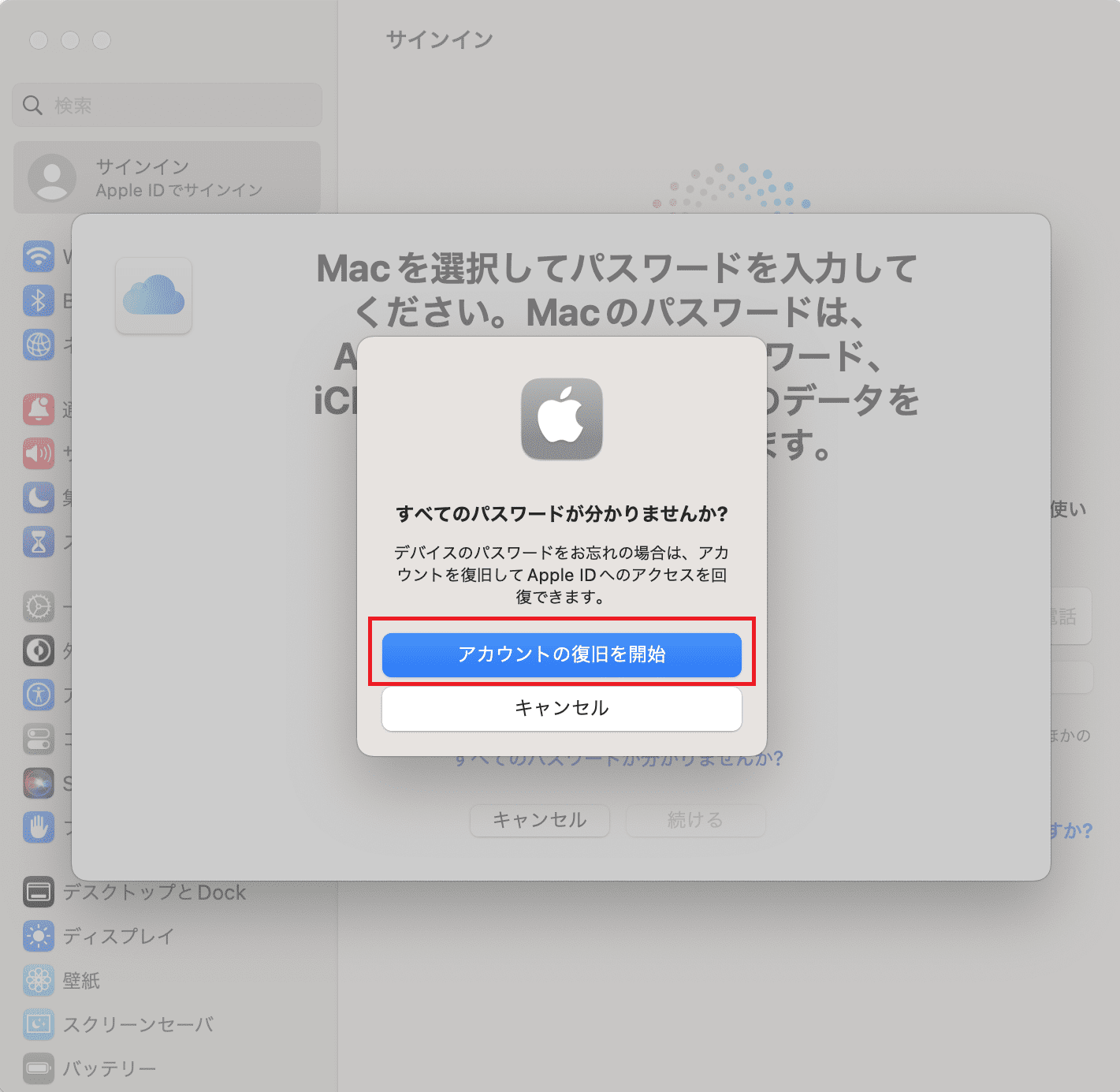Click the alert heading すべてのパスワードが分かりませんか?
The width and height of the screenshot is (1120, 1092).
[x=562, y=514]
